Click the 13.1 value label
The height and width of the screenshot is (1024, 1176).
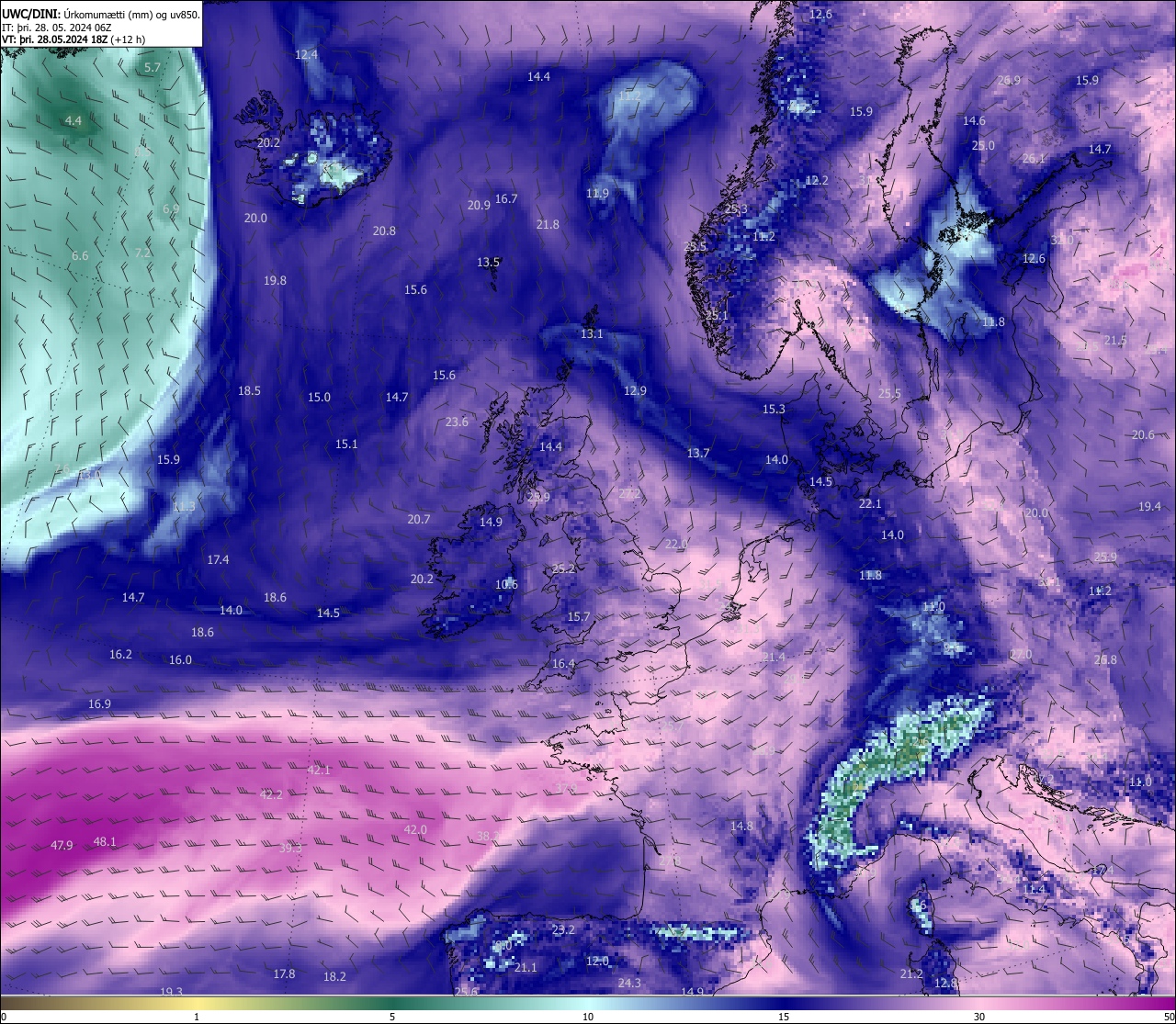pyautogui.click(x=592, y=333)
